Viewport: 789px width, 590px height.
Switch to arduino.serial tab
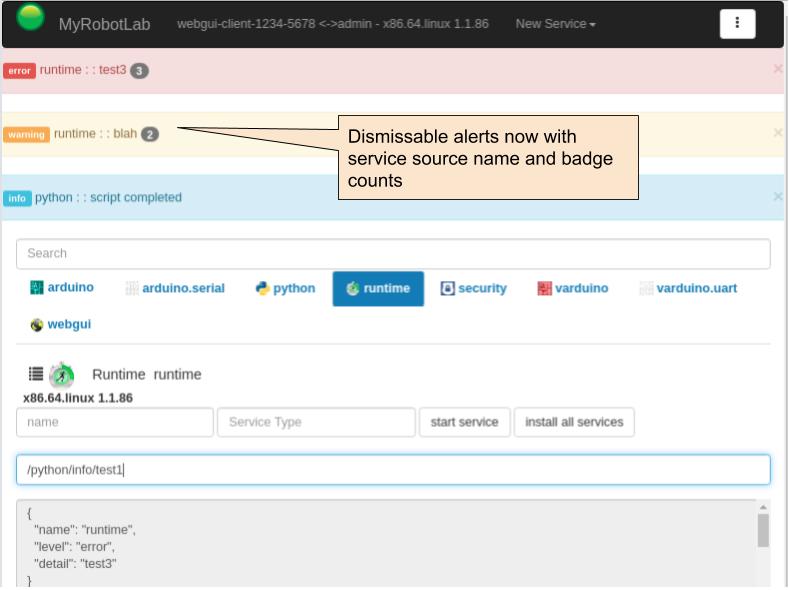pos(175,289)
